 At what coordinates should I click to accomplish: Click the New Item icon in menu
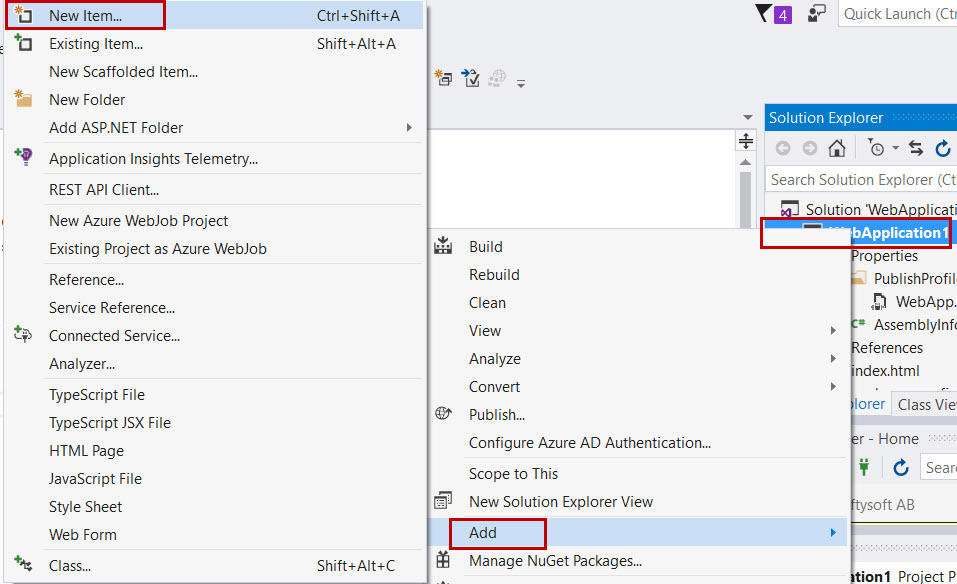(23, 15)
